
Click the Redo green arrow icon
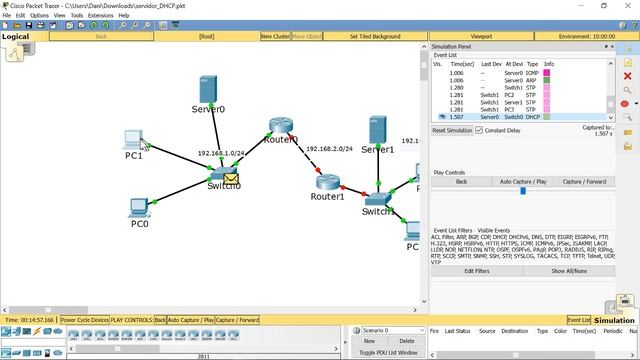(106, 25)
